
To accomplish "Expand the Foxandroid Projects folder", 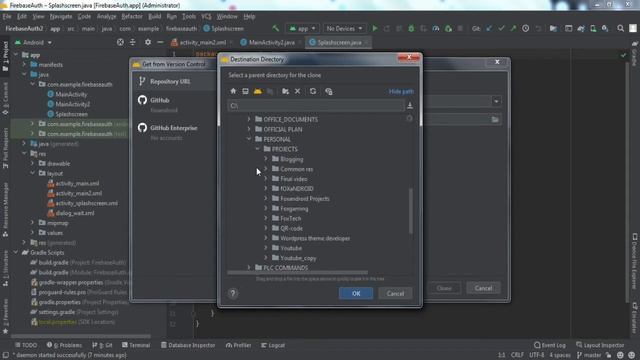I will coord(266,198).
